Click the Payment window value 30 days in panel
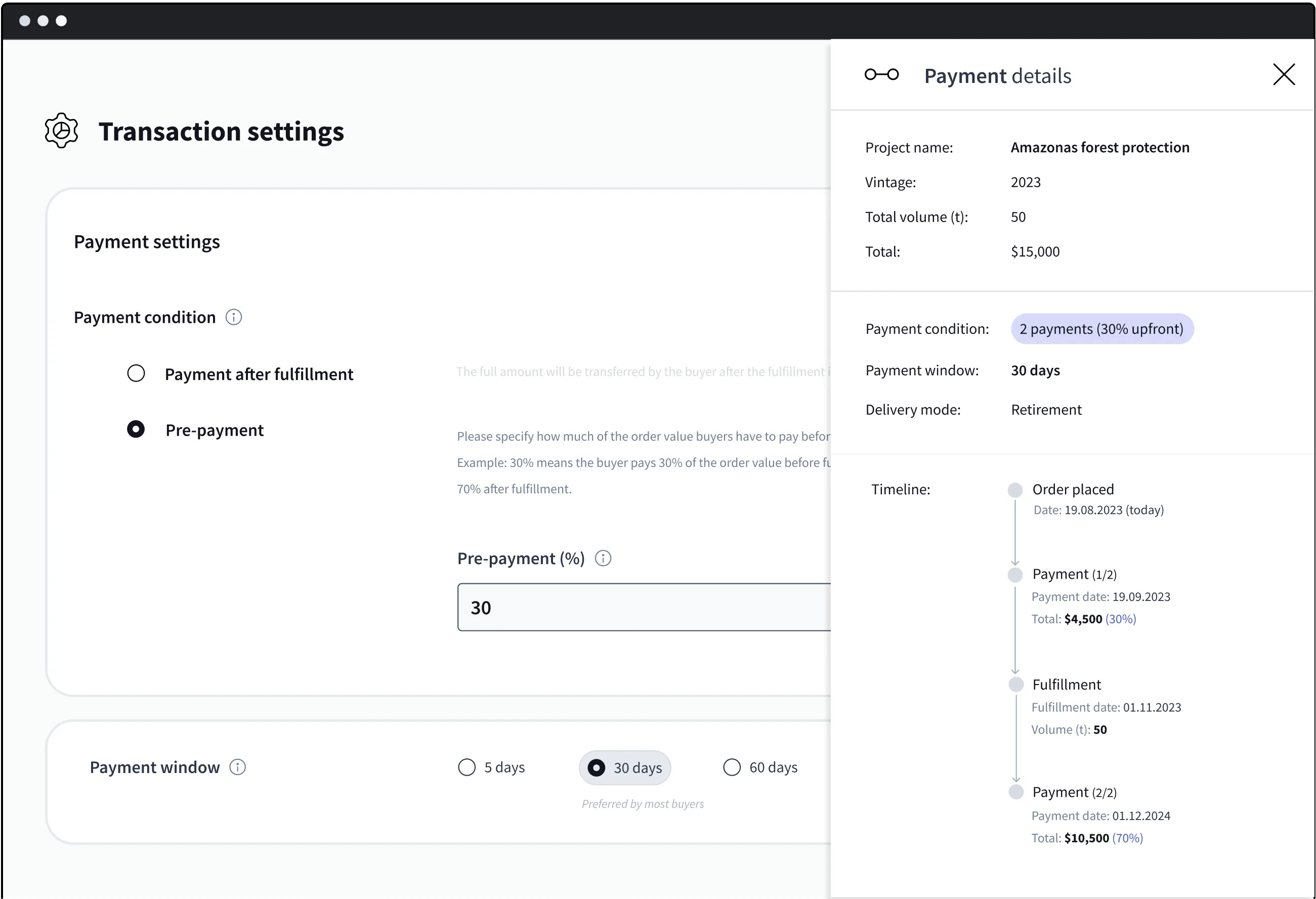Viewport: 1316px width, 899px height. pos(1035,370)
